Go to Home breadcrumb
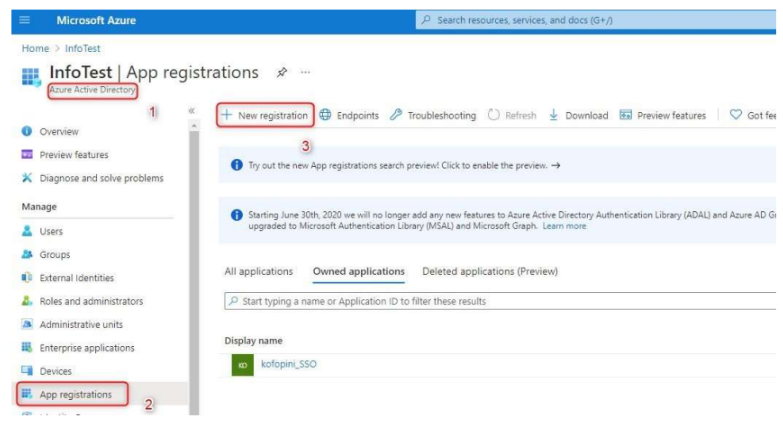The image size is (783, 421). tap(35, 48)
